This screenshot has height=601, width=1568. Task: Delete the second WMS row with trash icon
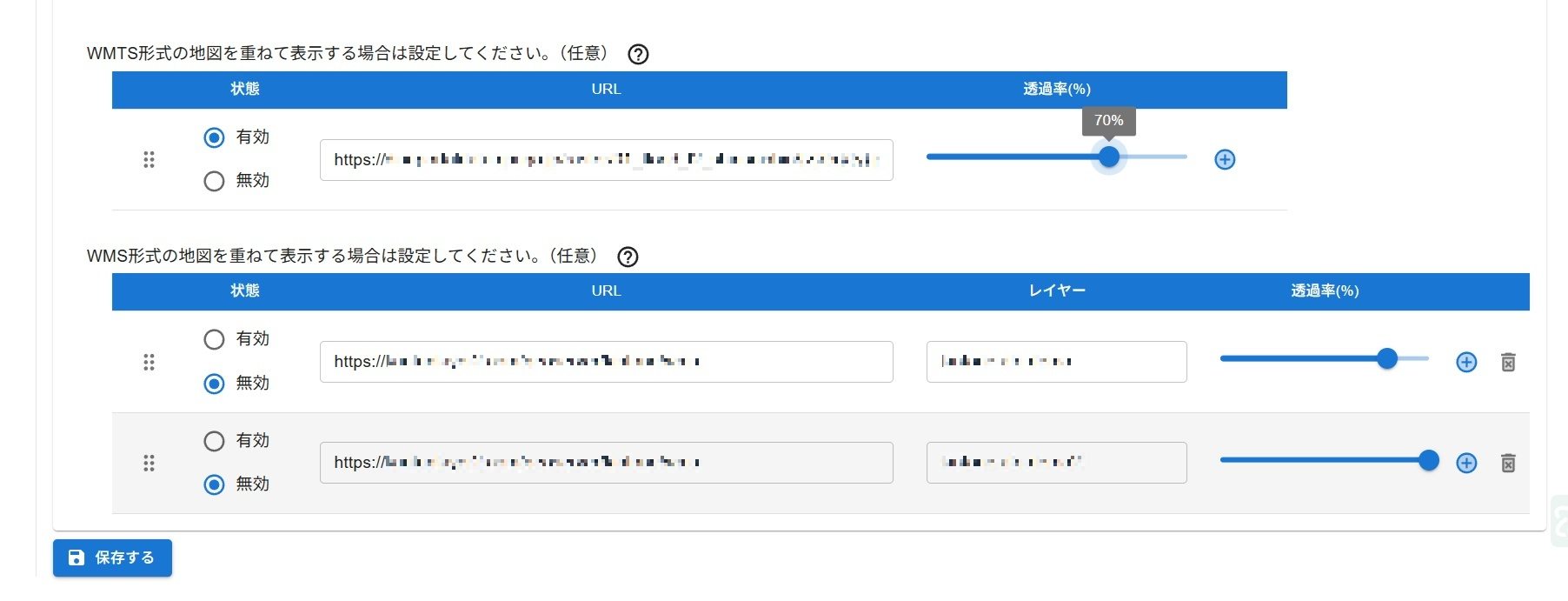tap(1508, 463)
